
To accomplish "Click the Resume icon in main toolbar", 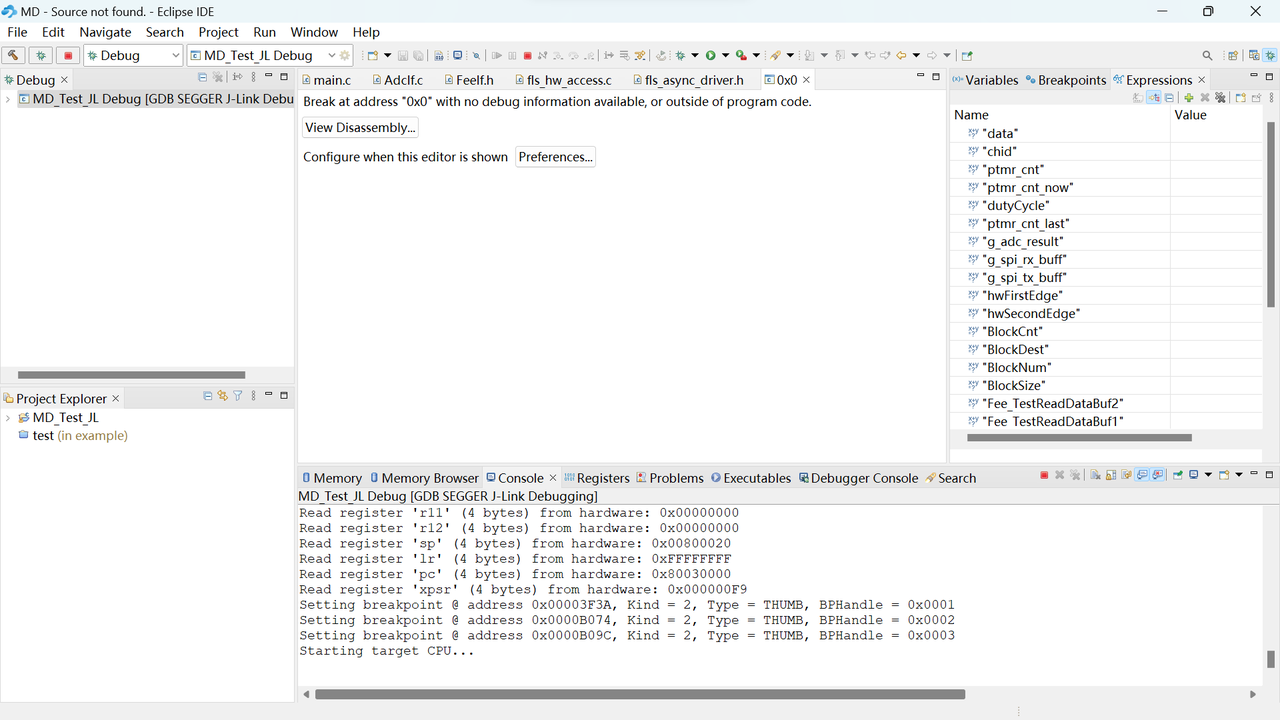I will [x=497, y=55].
